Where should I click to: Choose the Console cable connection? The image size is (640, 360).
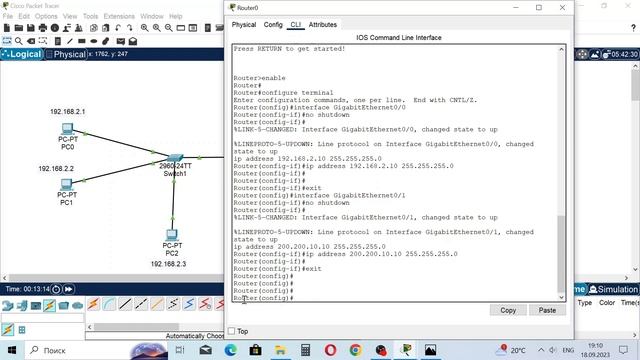point(109,304)
